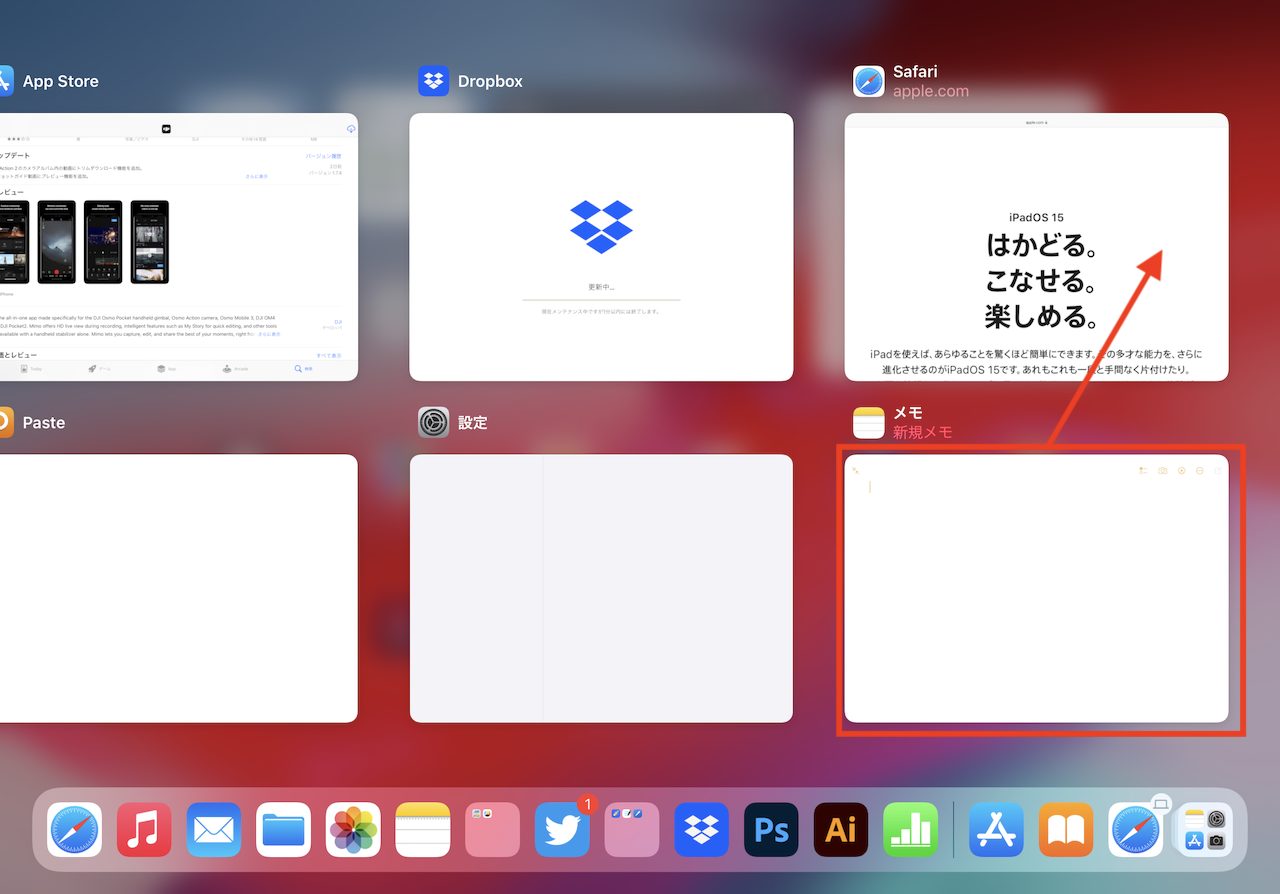The height and width of the screenshot is (894, 1280).
Task: Open the purple app folder in dock
Action: click(x=632, y=830)
